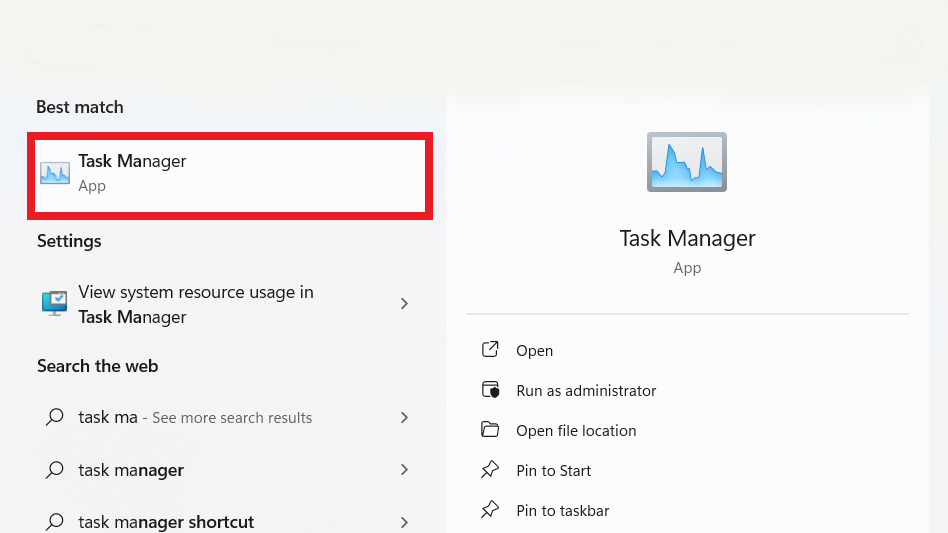Click the Settings section heading
The height and width of the screenshot is (533, 948).
pos(69,241)
